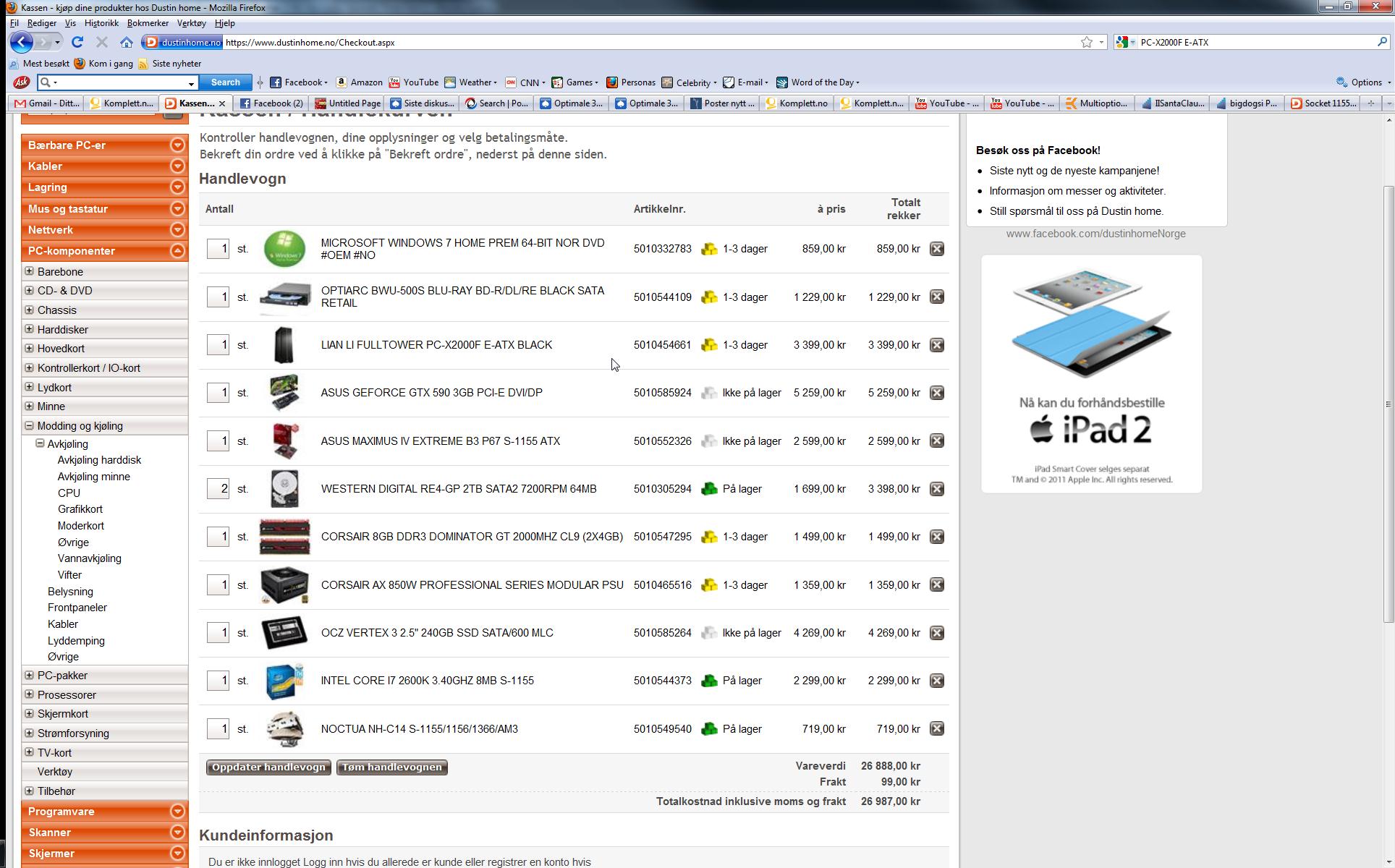Open the Ask search box dropdown arrow
This screenshot has width=1395, height=868.
click(191, 83)
